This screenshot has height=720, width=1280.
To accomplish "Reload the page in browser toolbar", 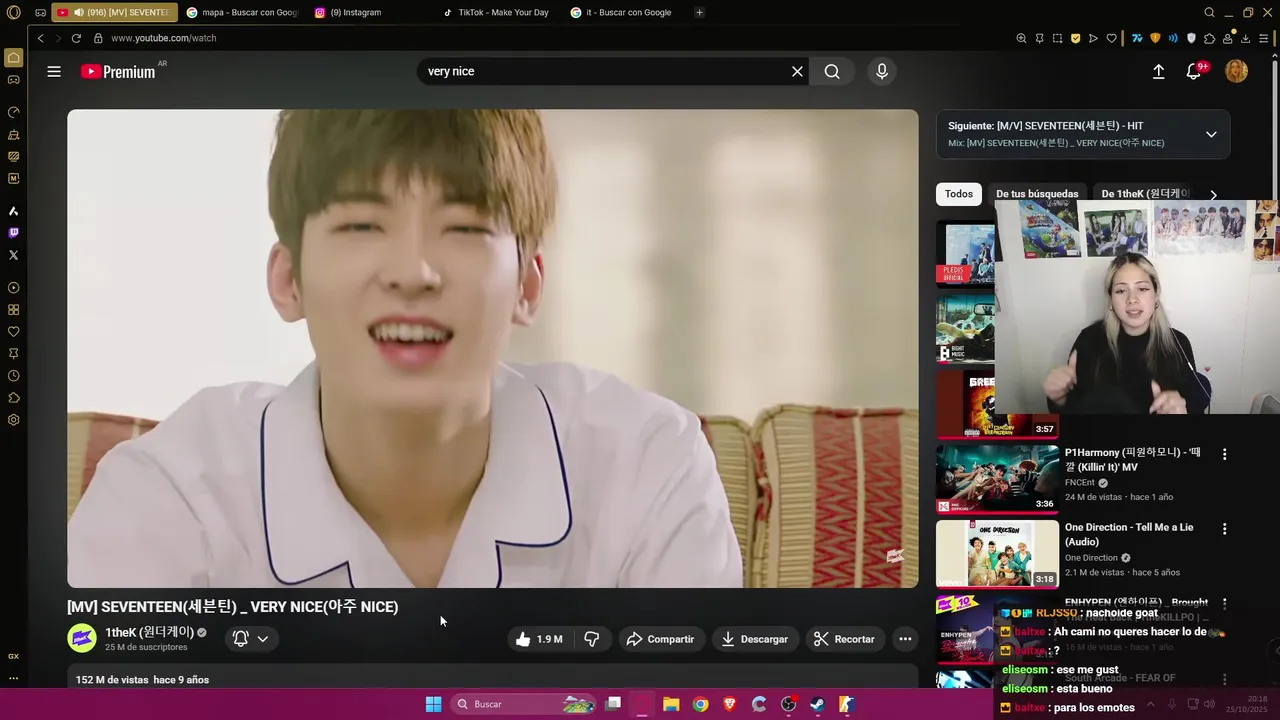I will 76,38.
